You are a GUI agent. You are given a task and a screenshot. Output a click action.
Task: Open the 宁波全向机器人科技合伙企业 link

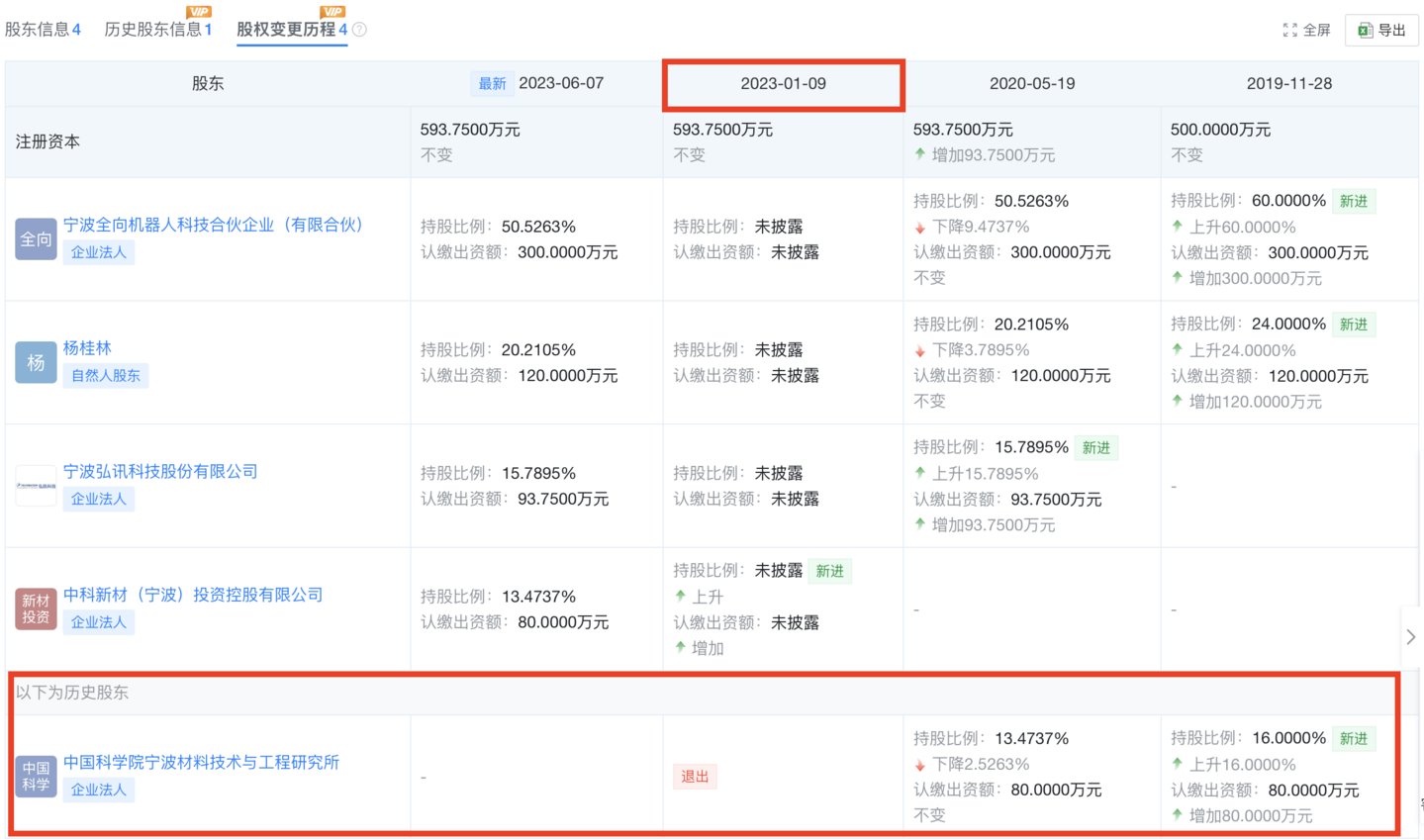click(212, 225)
